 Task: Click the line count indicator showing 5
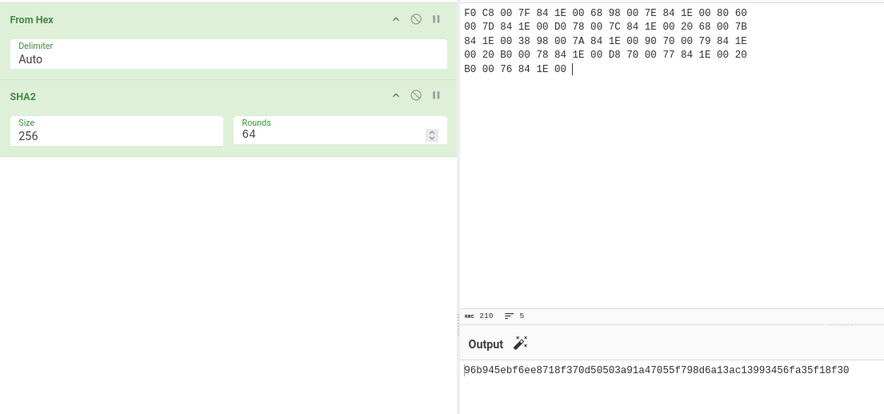click(x=514, y=316)
